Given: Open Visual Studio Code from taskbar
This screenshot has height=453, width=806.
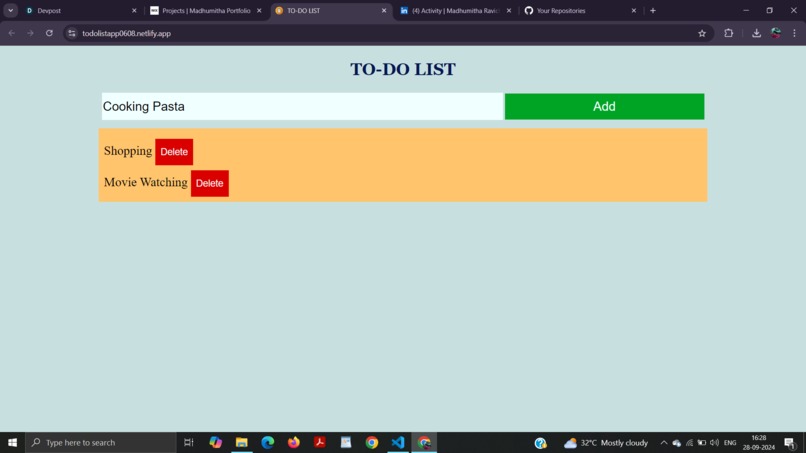Looking at the screenshot, I should tap(398, 442).
